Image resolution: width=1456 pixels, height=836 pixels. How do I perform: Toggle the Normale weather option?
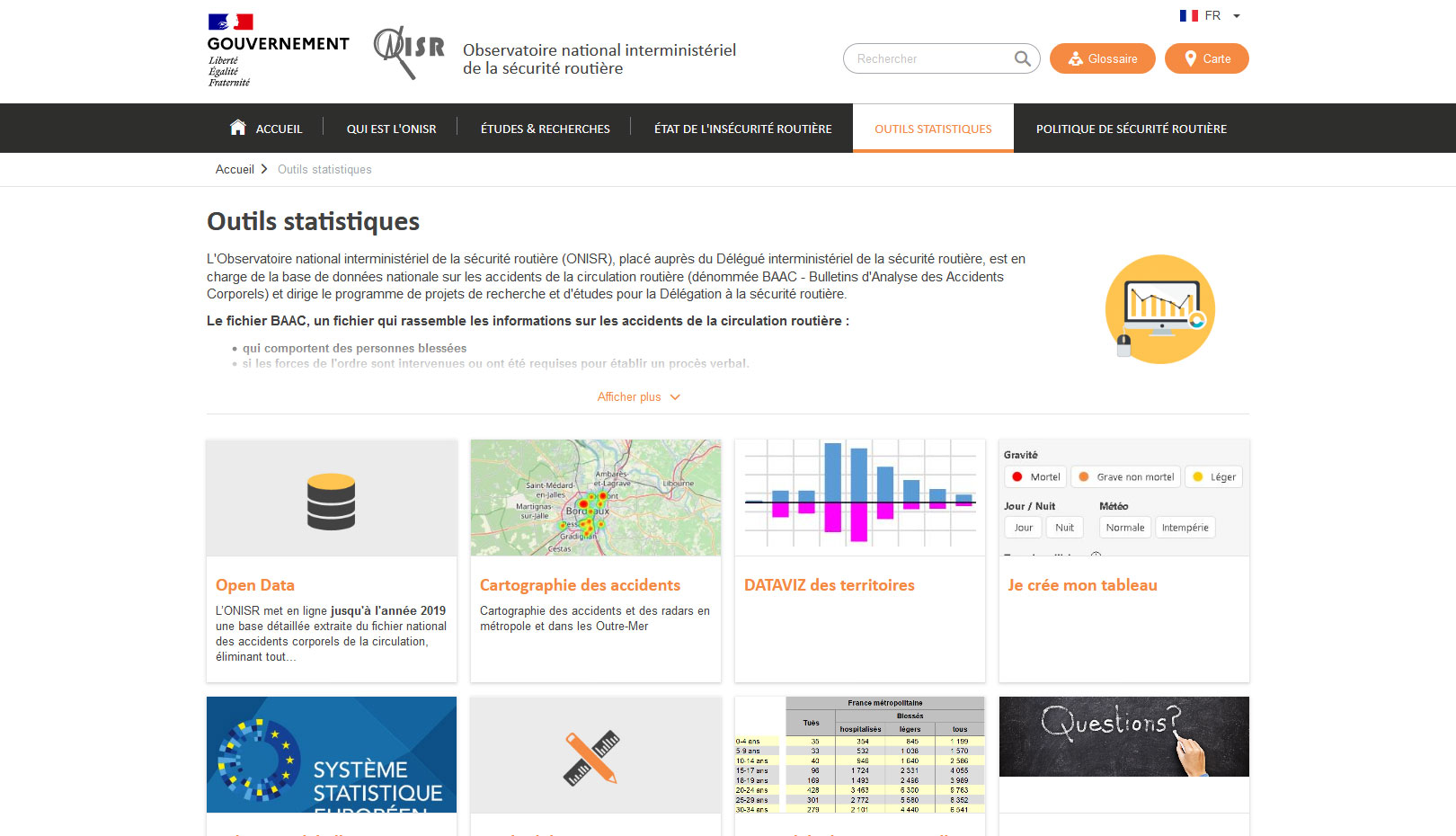coord(1125,528)
